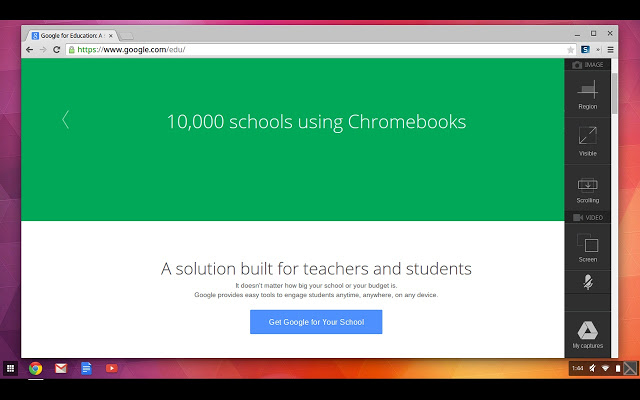This screenshot has height=400, width=640.
Task: Launch Gmail from the shelf
Action: 61,369
